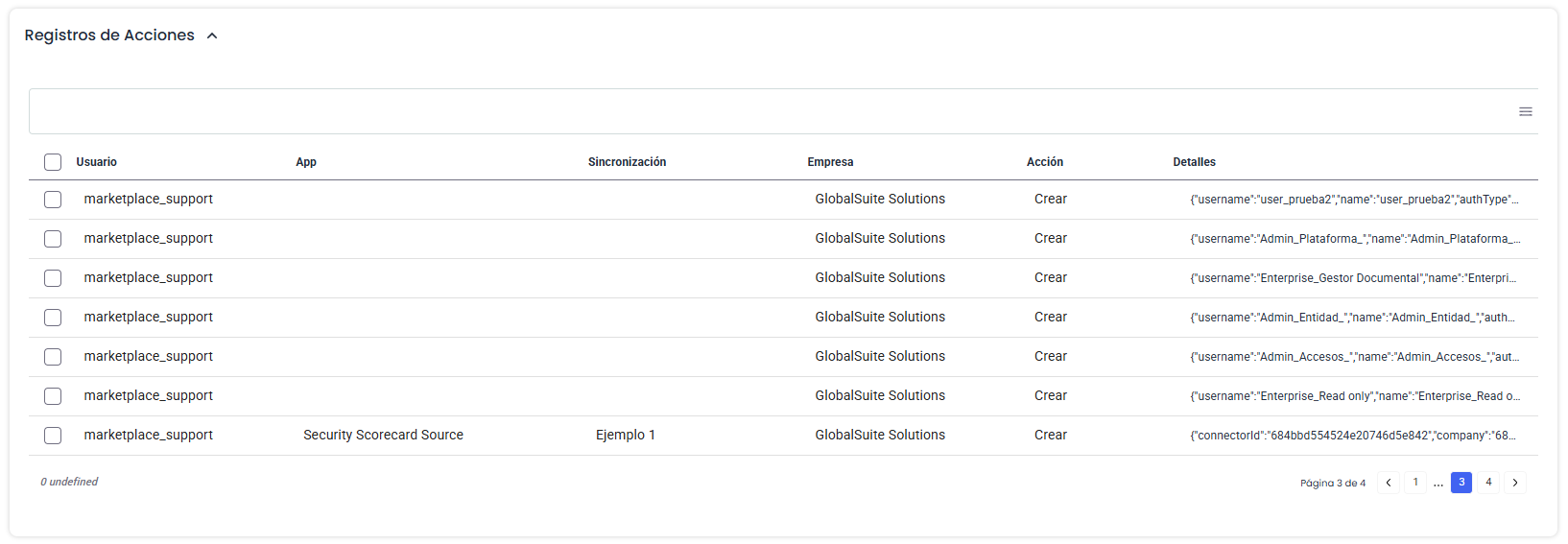
Task: Select checkbox for Security Scorecard Source row
Action: [x=53, y=436]
